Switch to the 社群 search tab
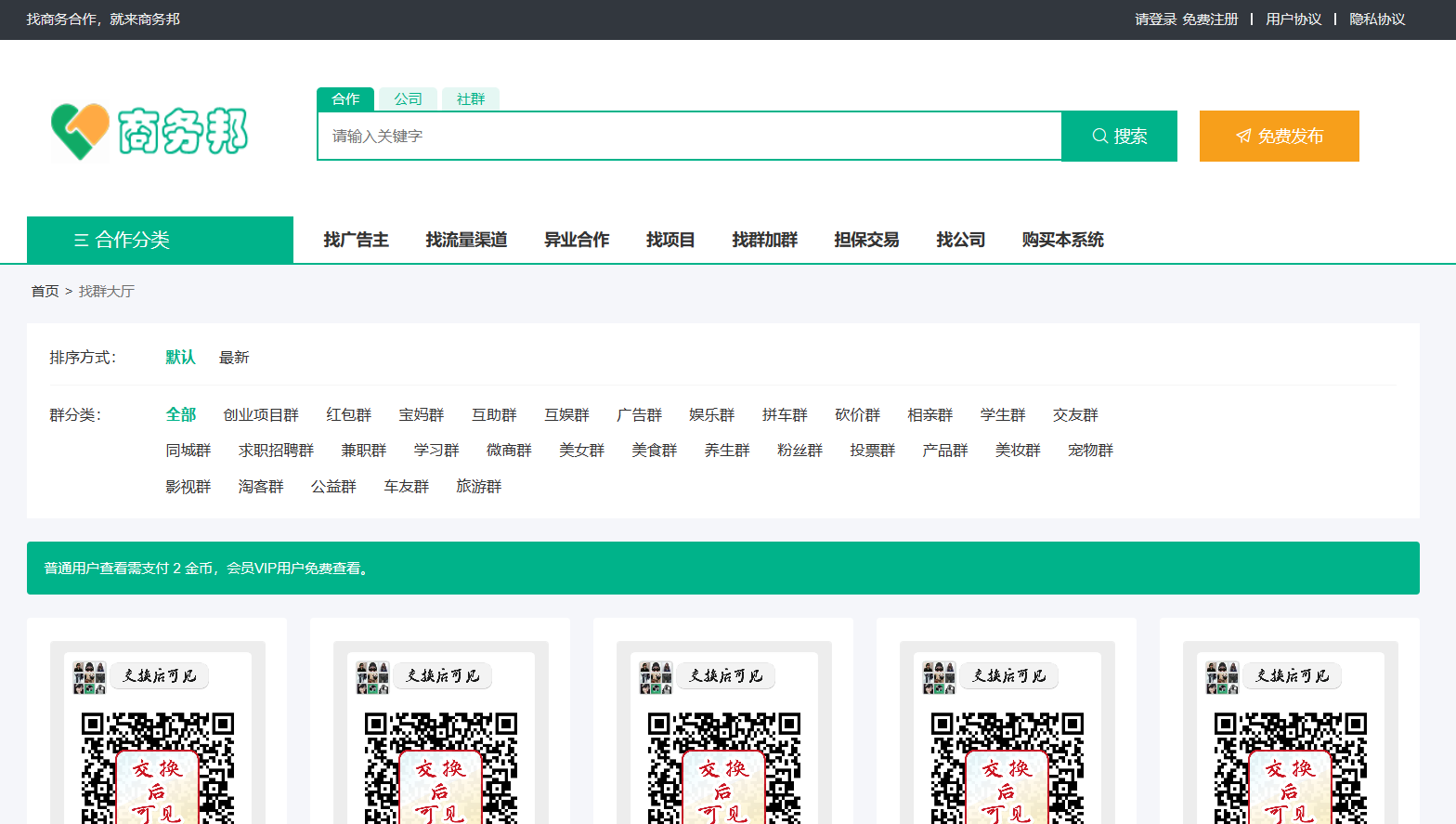Viewport: 1456px width, 824px height. [x=471, y=98]
